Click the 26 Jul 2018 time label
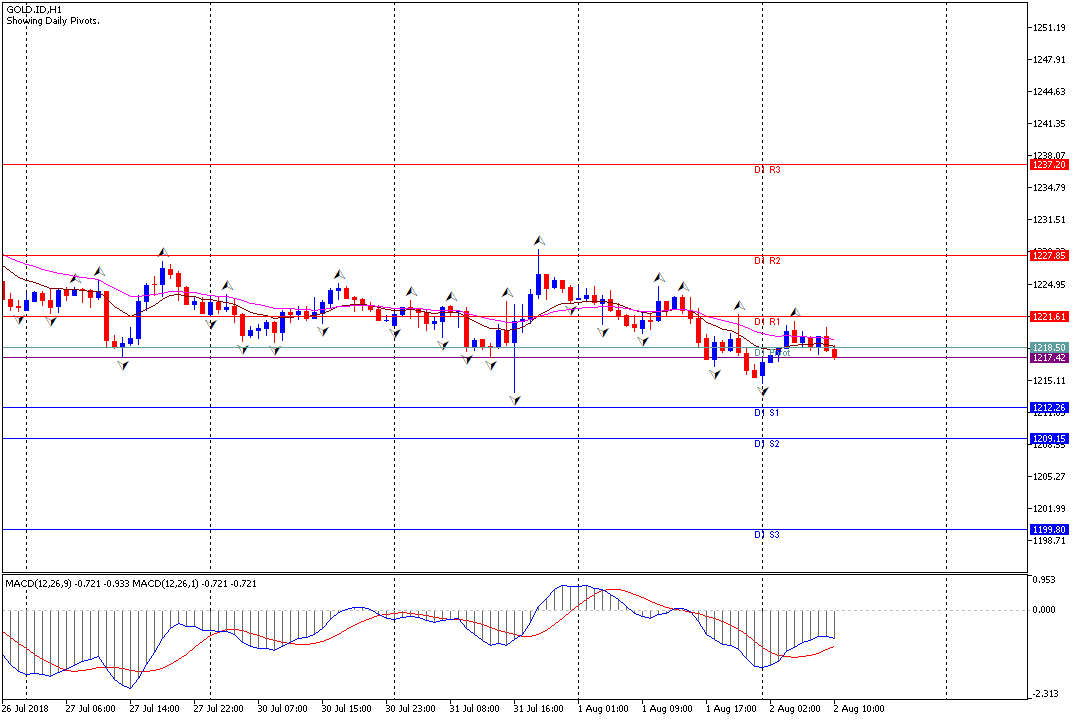The width and height of the screenshot is (1080, 720). [25, 709]
